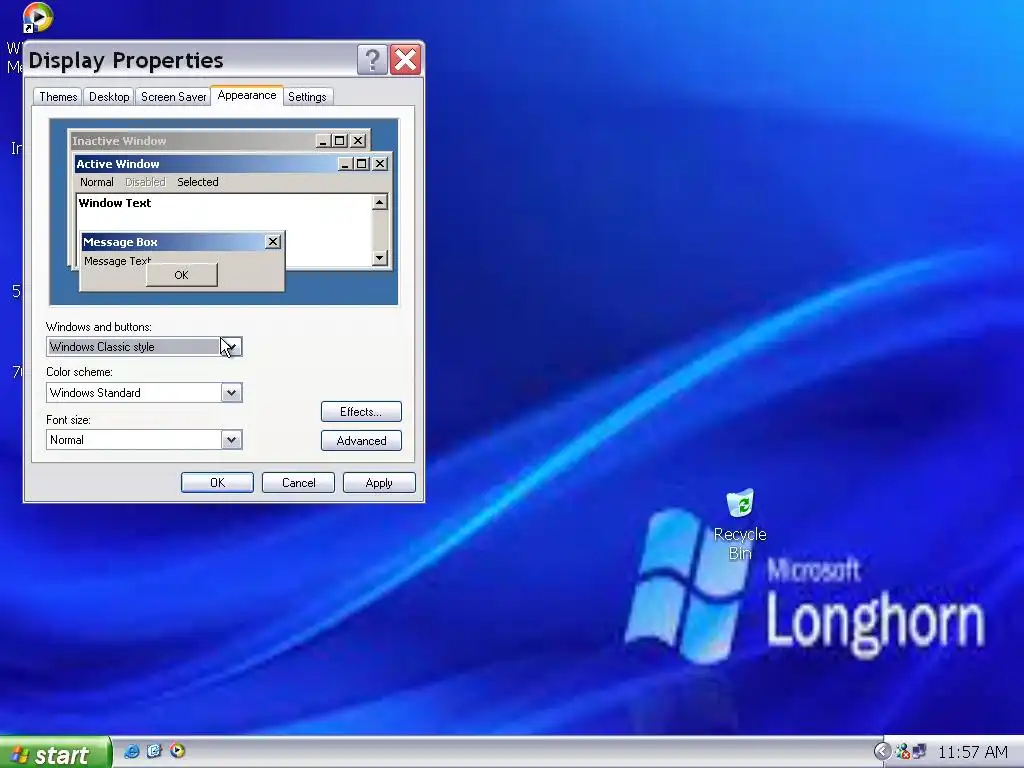Click the Active Window maximize icon in preview
Screen dimensions: 1024x768
(x=362, y=164)
